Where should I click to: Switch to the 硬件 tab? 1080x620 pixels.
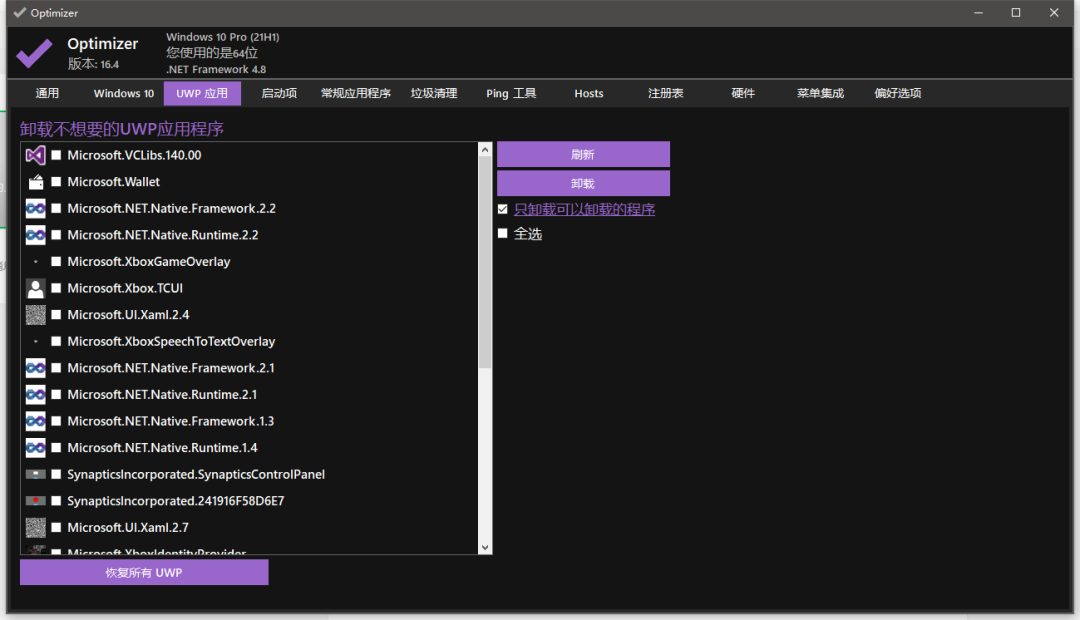click(x=743, y=93)
